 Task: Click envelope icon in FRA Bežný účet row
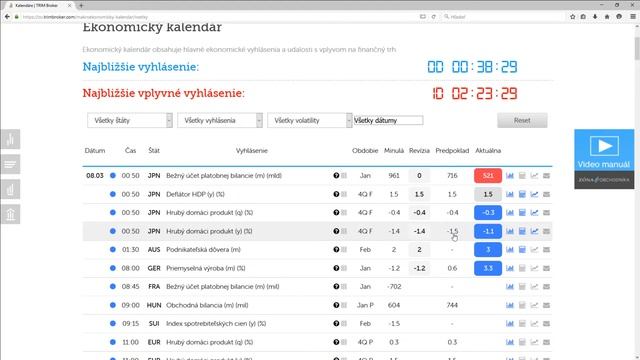coord(547,287)
